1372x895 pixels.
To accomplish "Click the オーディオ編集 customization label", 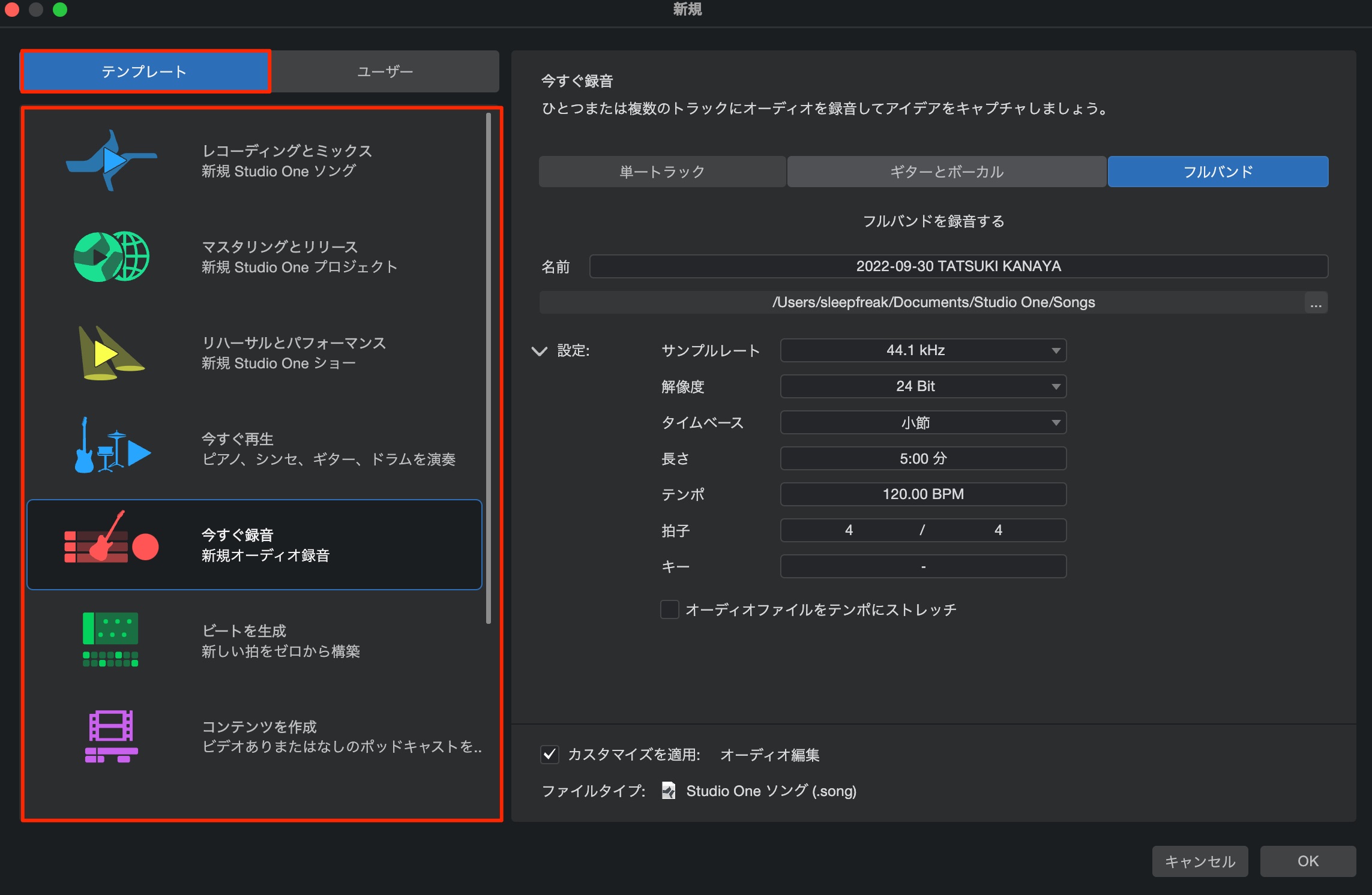I will [770, 755].
